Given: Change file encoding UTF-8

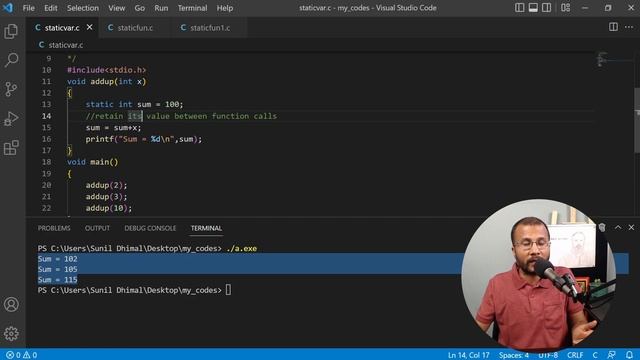Looking at the screenshot, I should (548, 355).
